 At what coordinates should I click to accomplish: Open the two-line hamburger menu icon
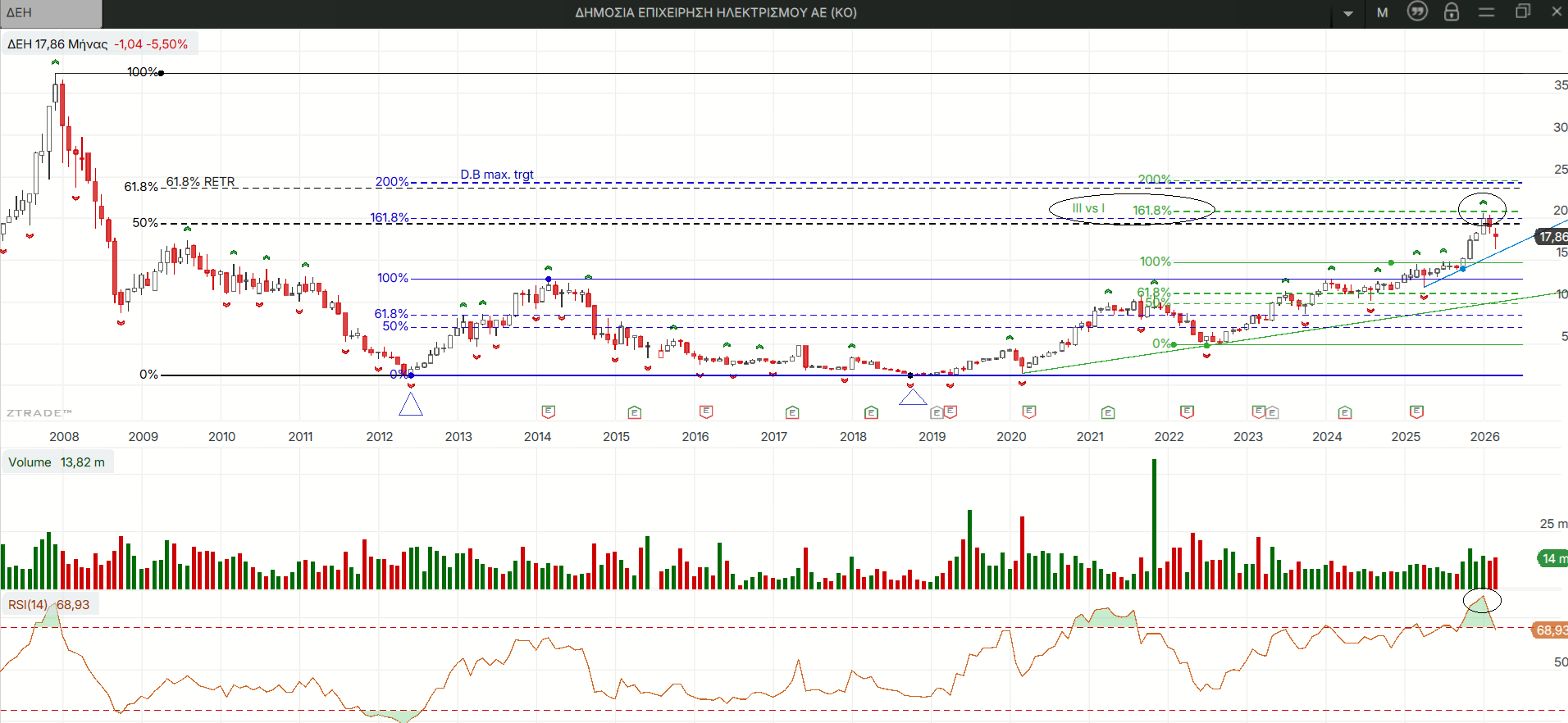(1487, 12)
